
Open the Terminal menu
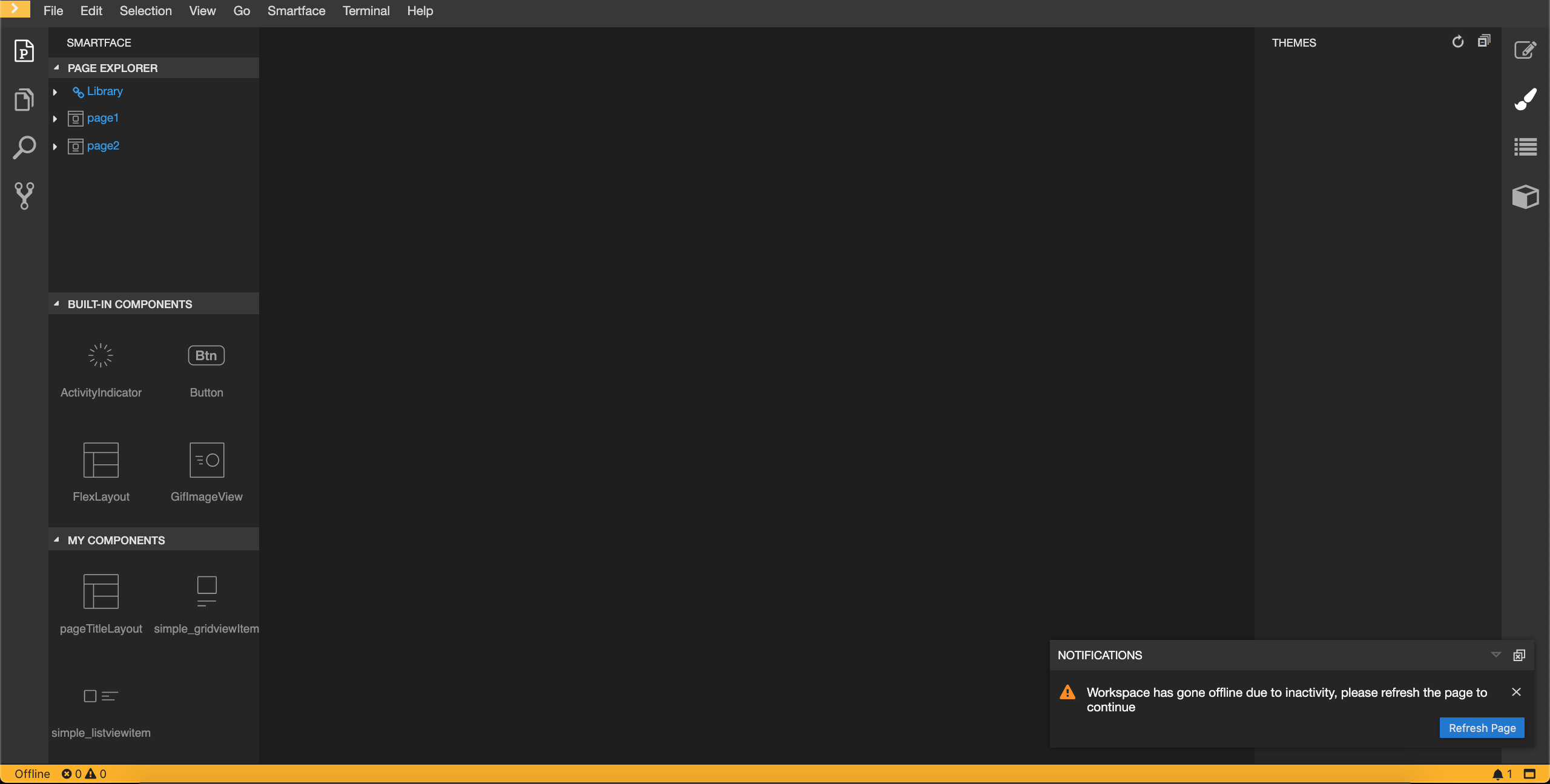point(366,11)
